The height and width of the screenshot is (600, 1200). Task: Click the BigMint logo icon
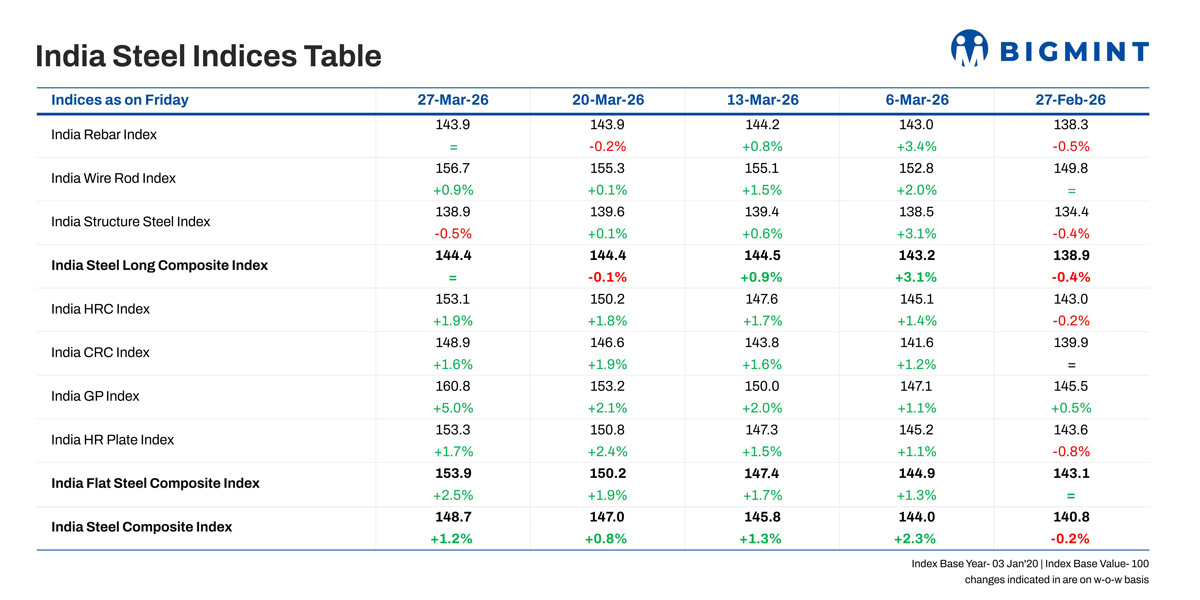[x=969, y=49]
